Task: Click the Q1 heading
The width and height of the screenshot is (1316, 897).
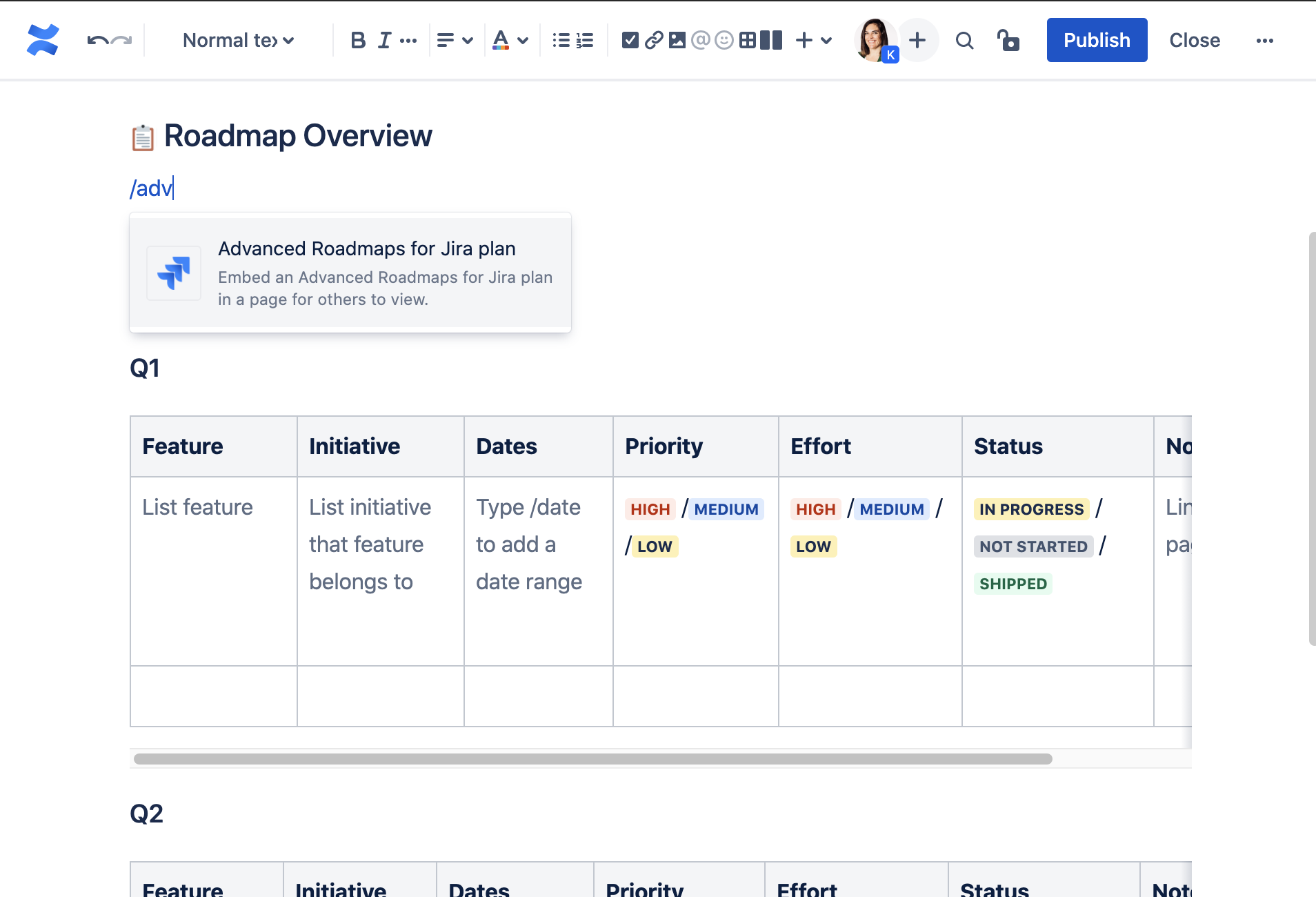Action: (x=145, y=368)
